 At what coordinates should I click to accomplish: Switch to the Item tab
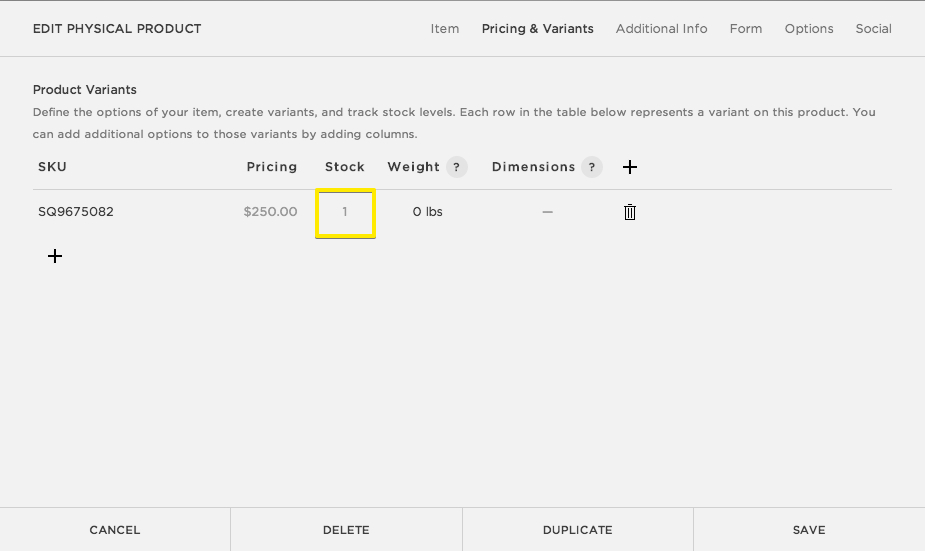coord(445,29)
